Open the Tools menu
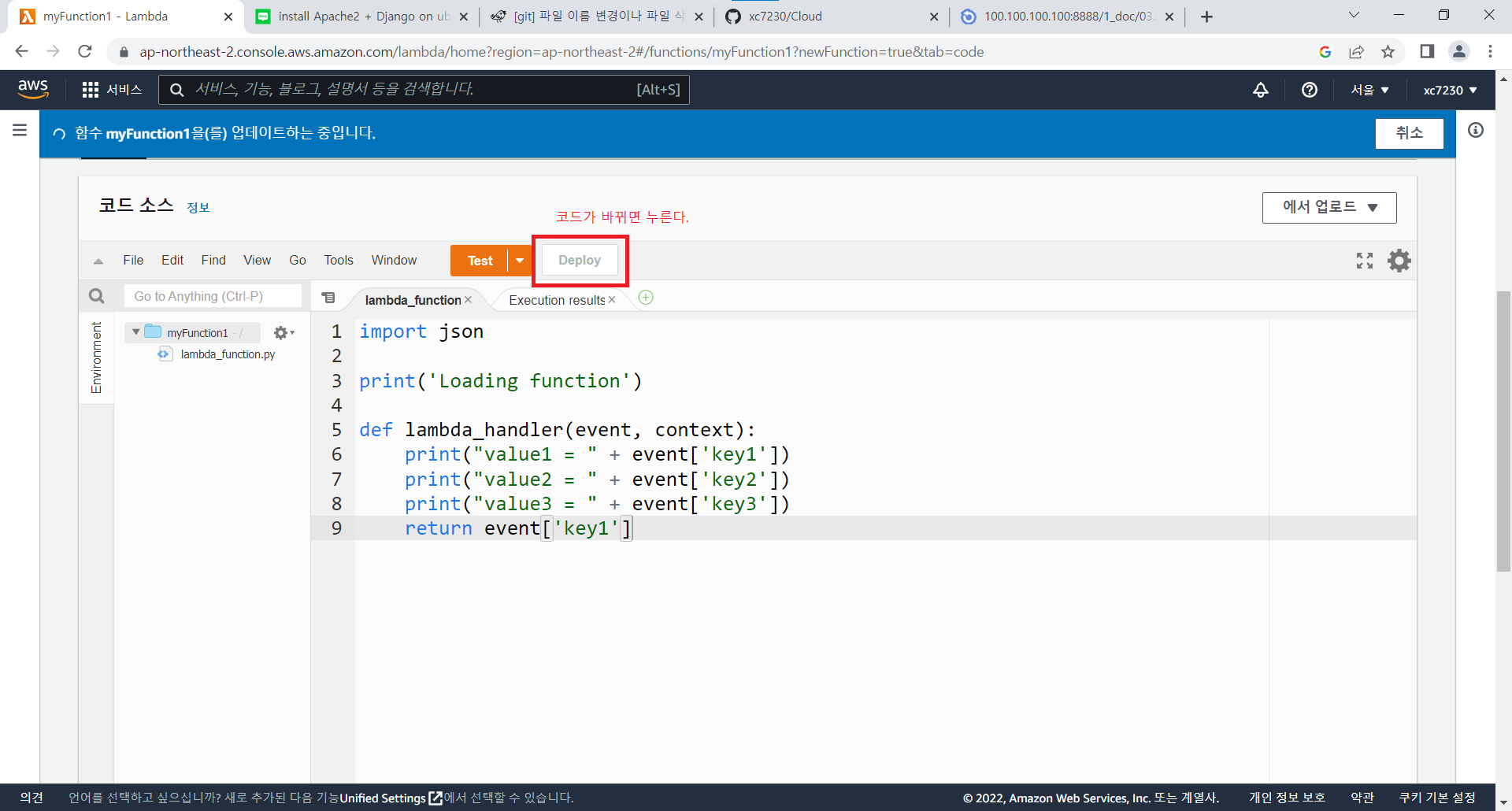The height and width of the screenshot is (811, 1512). click(339, 261)
